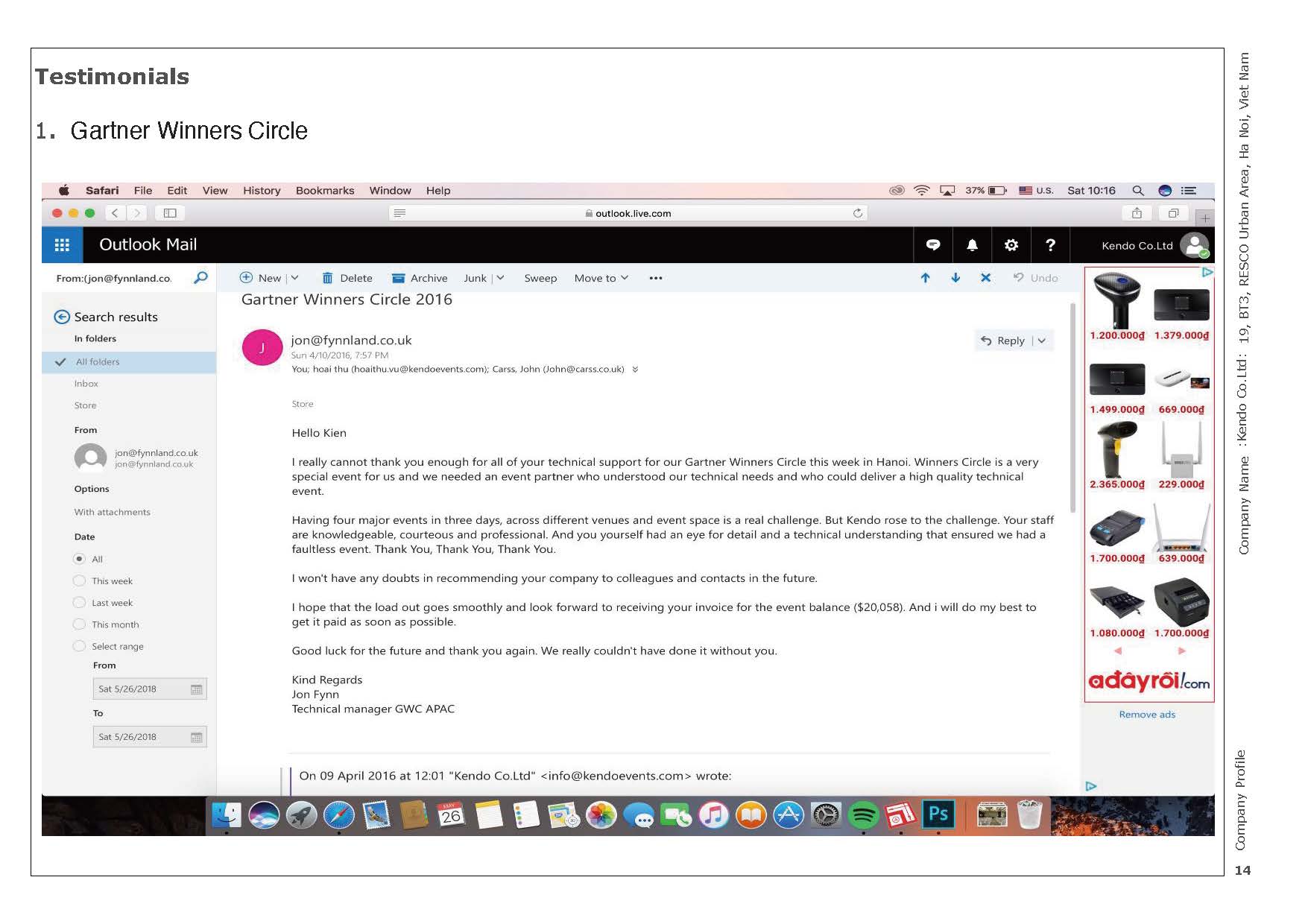Toggle the Safari sidebar button

coord(170,213)
